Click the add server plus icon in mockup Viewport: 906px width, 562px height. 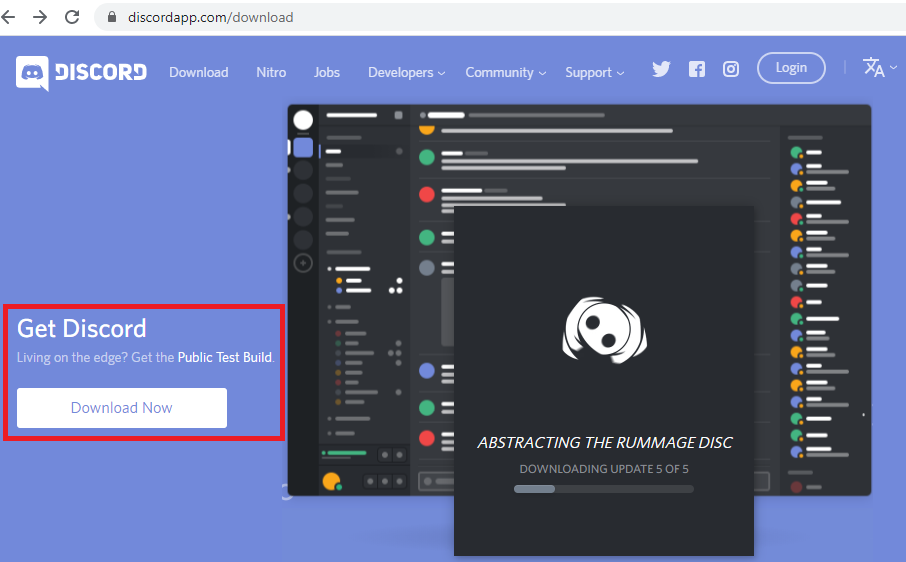tap(303, 263)
